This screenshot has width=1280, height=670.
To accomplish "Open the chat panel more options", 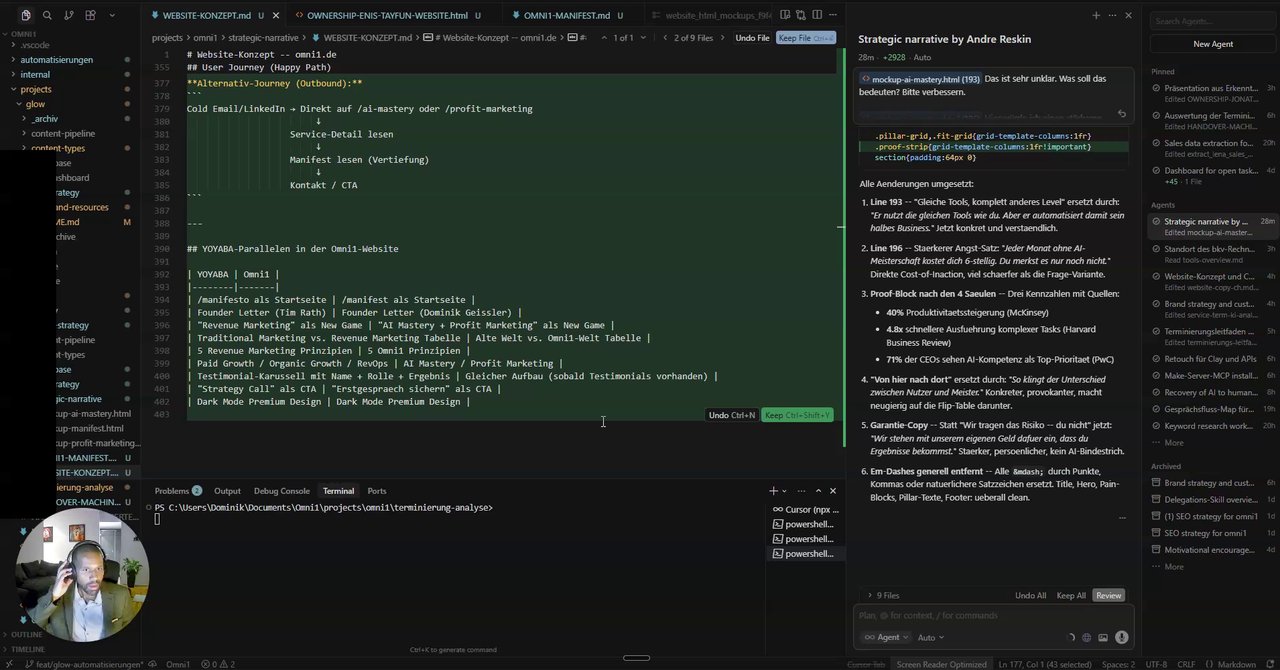I will [1112, 16].
